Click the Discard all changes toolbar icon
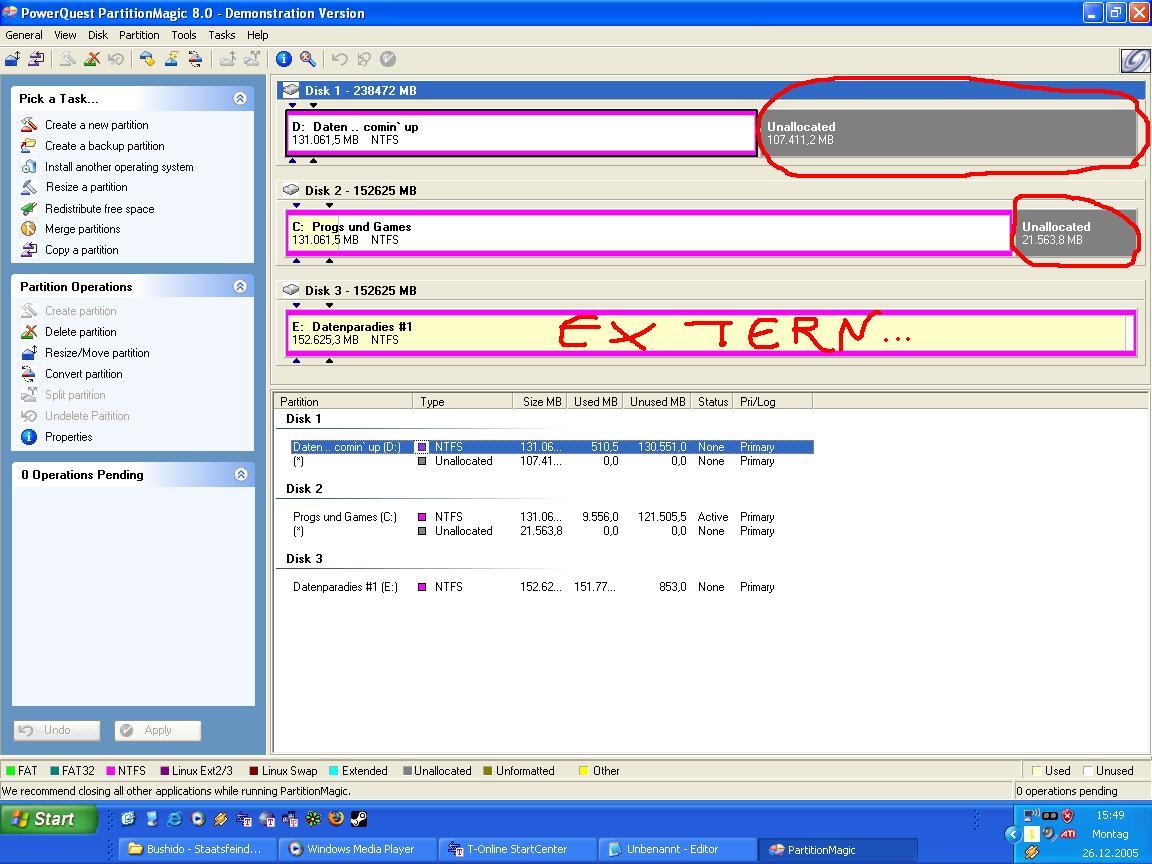 point(364,59)
